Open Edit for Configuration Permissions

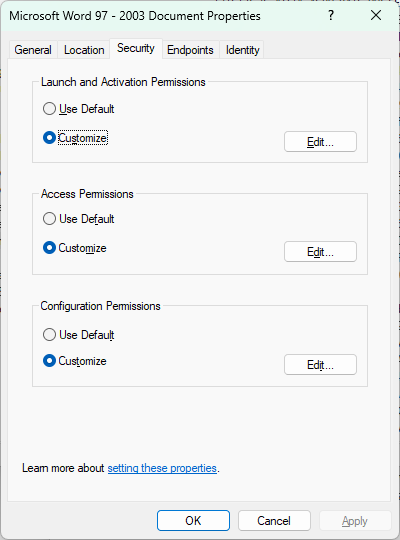pyautogui.click(x=320, y=365)
